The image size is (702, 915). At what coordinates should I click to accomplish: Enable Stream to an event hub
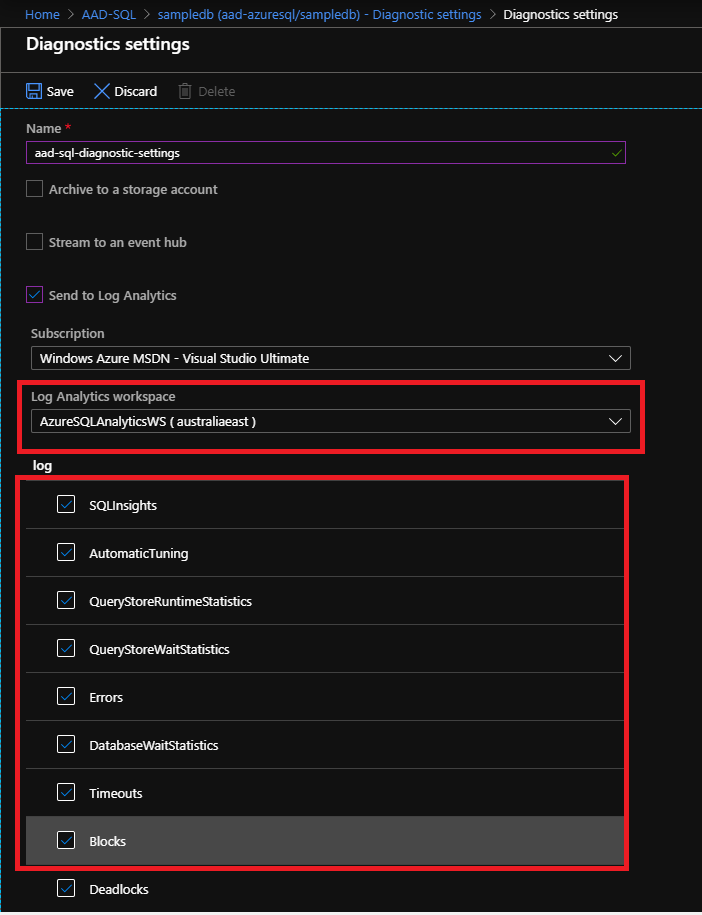[x=34, y=242]
